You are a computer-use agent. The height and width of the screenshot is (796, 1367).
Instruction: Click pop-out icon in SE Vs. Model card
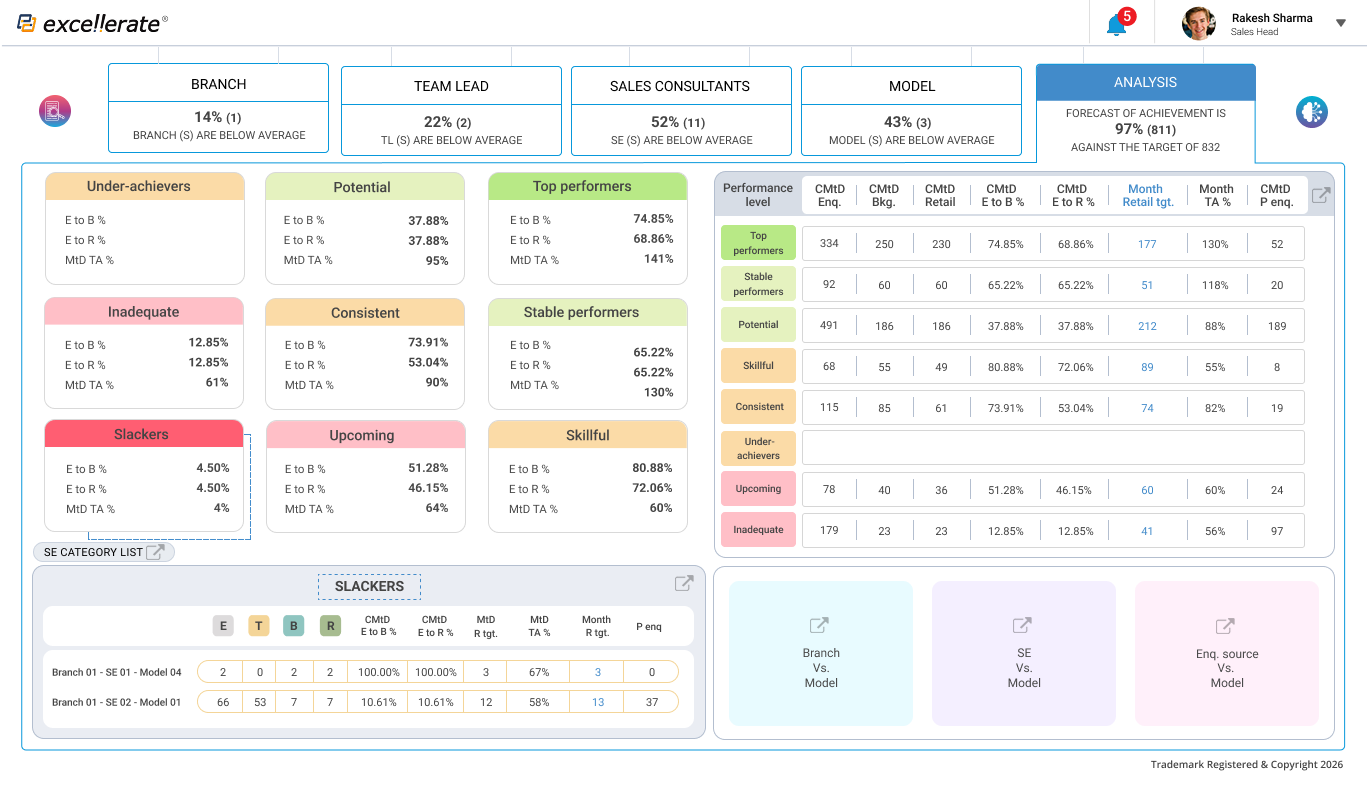click(x=1022, y=626)
